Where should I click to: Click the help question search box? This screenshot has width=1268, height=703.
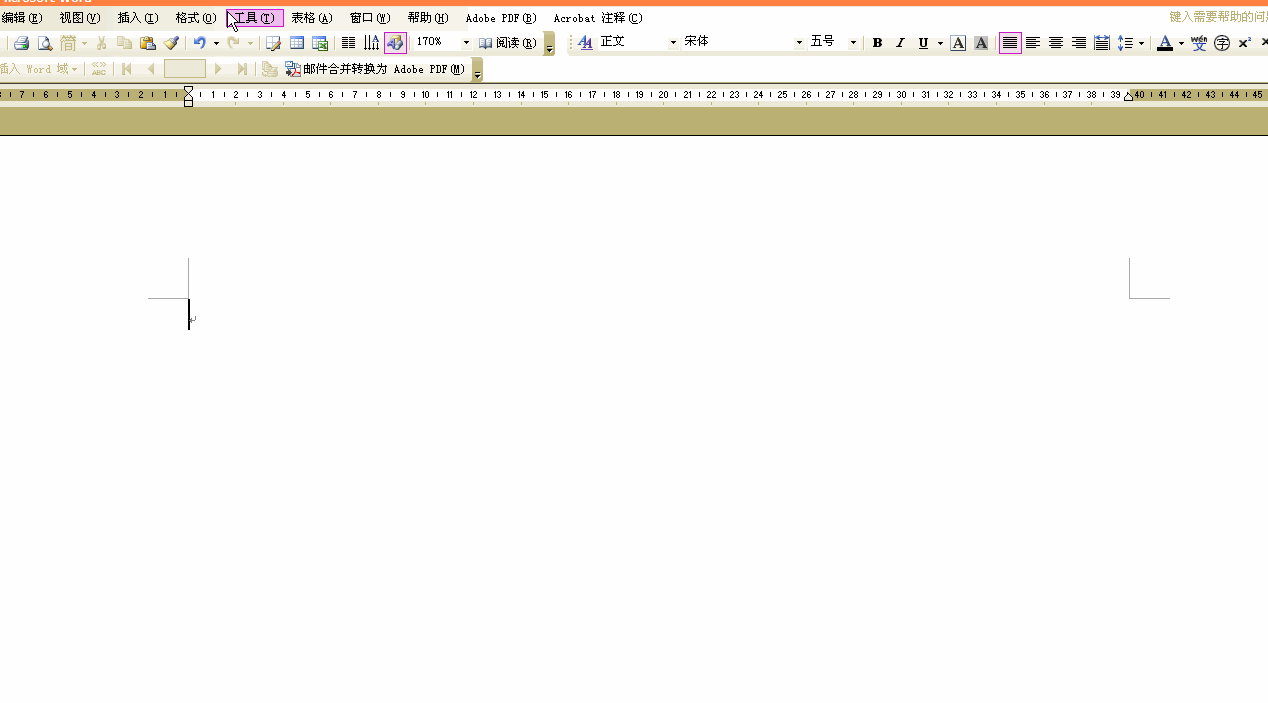pos(1218,17)
